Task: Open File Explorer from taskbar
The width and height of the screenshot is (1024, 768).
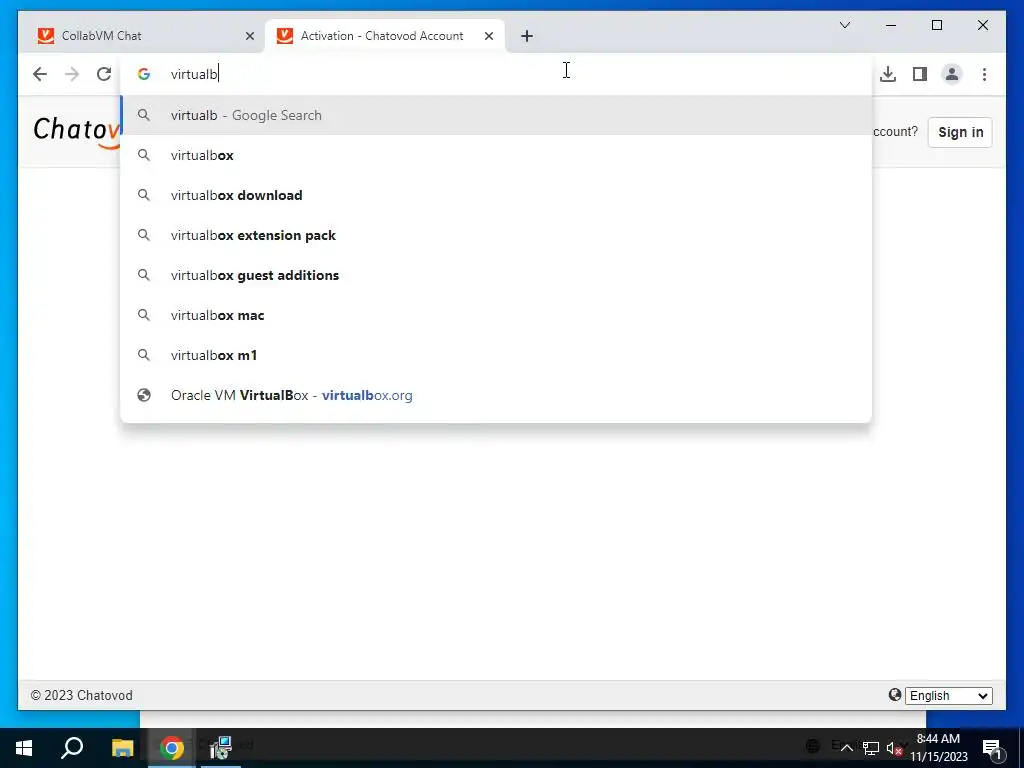Action: click(122, 748)
